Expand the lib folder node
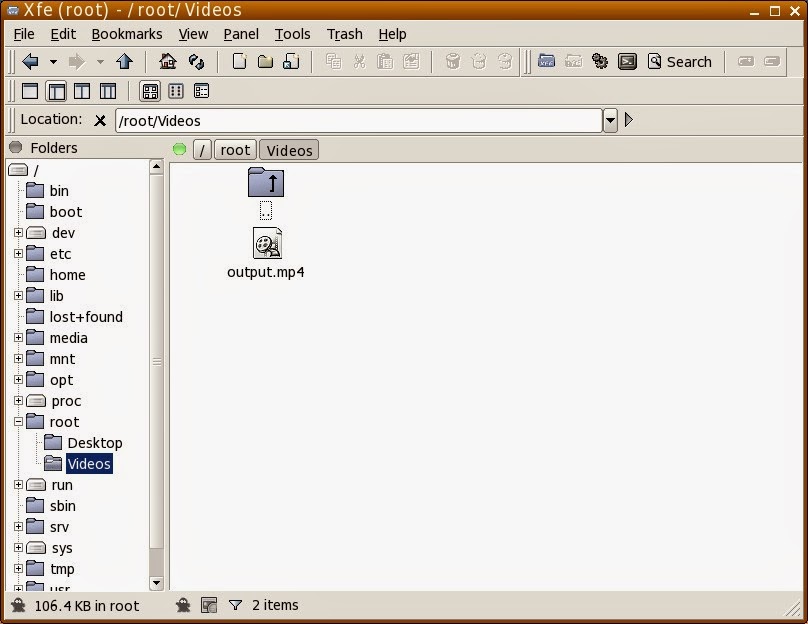The image size is (808, 624). coord(19,295)
